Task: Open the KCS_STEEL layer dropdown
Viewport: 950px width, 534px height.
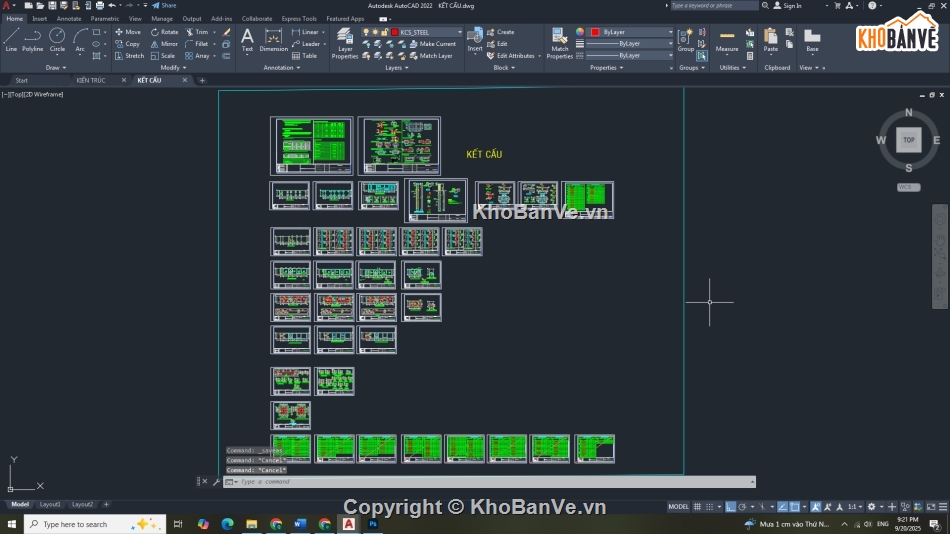Action: pos(430,32)
